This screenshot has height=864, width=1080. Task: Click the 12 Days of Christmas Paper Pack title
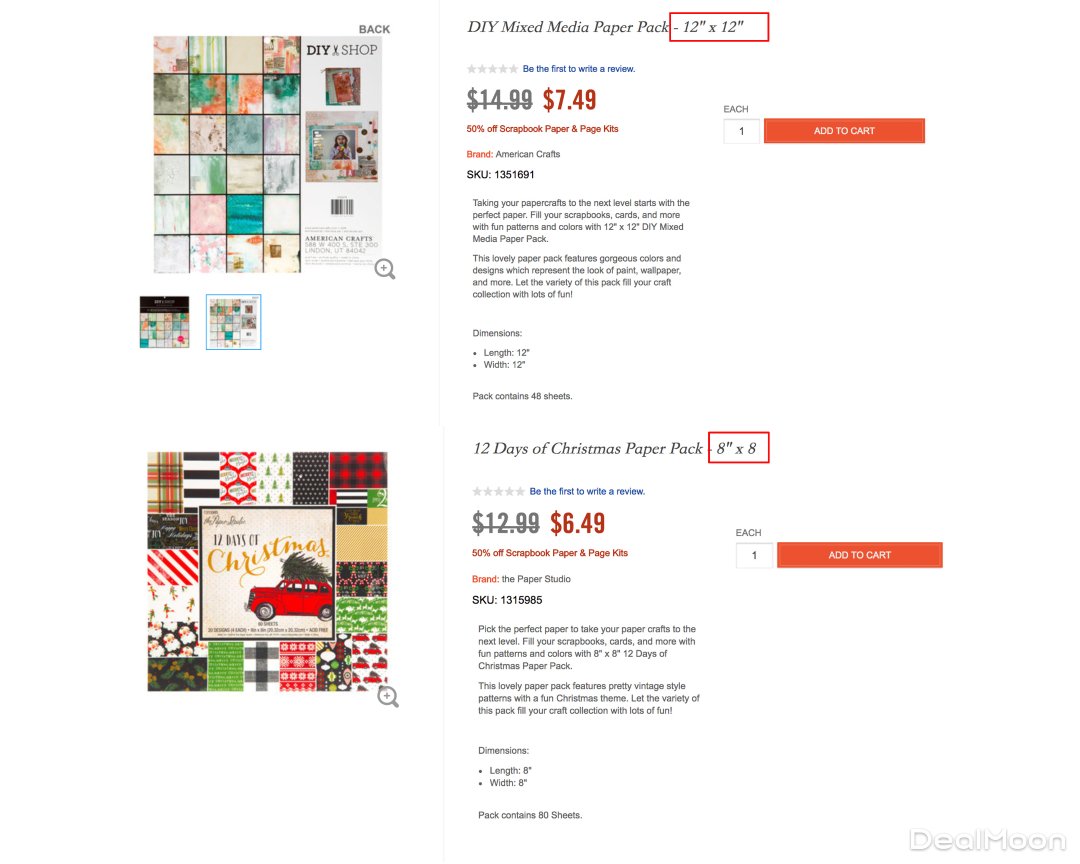click(x=588, y=449)
